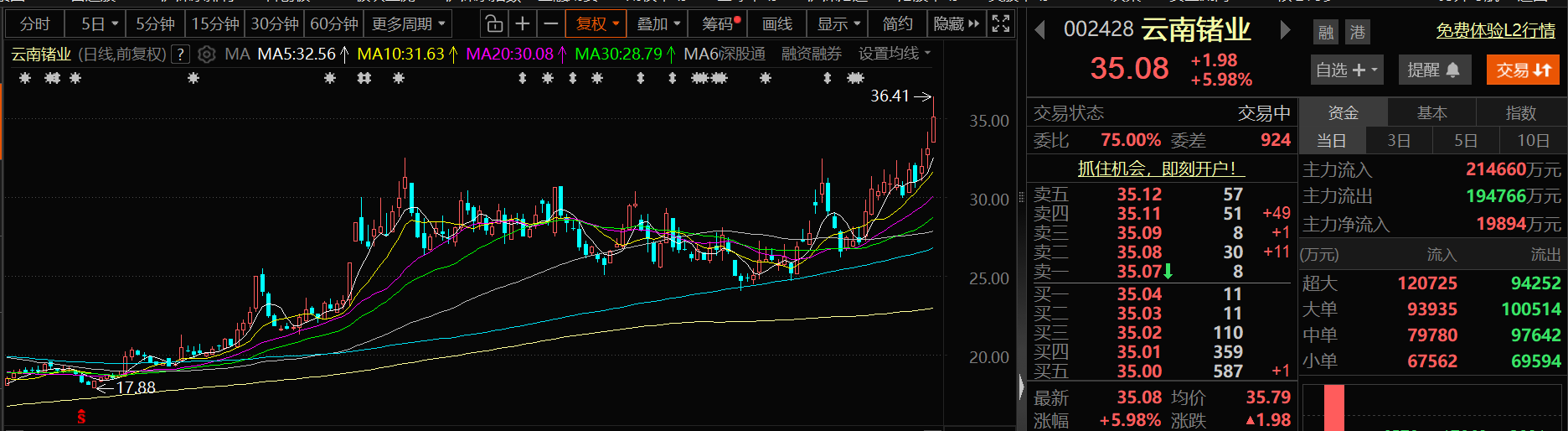Toggle 简约 simplified display mode

[x=897, y=24]
